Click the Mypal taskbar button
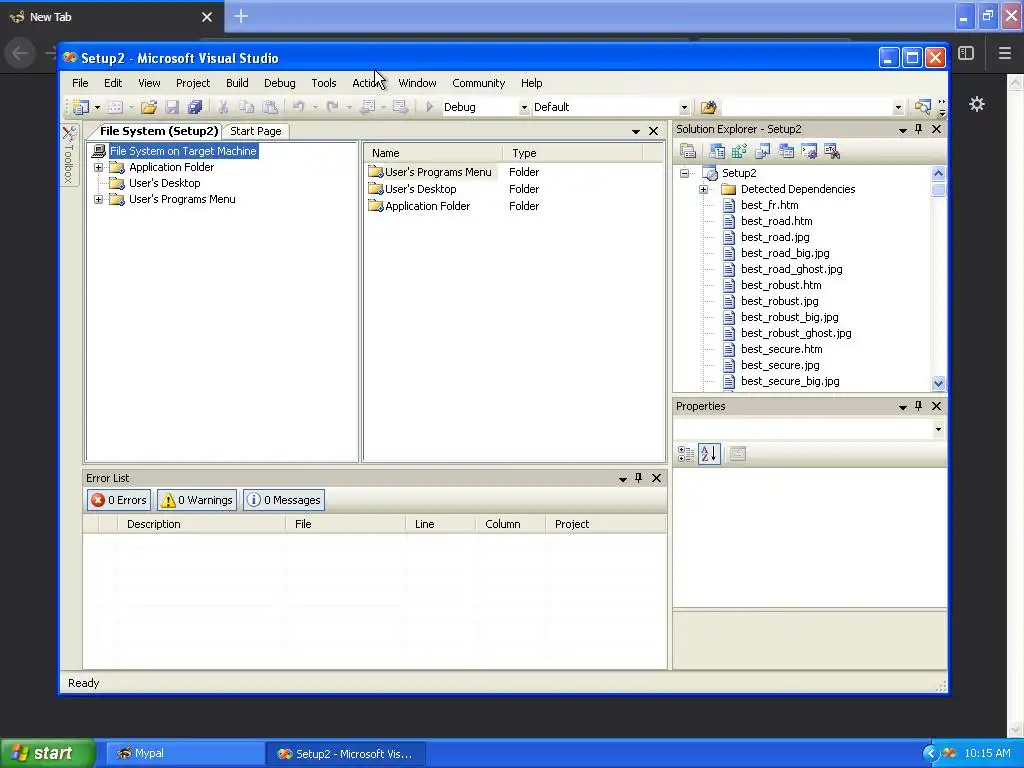This screenshot has height=768, width=1024. click(185, 754)
